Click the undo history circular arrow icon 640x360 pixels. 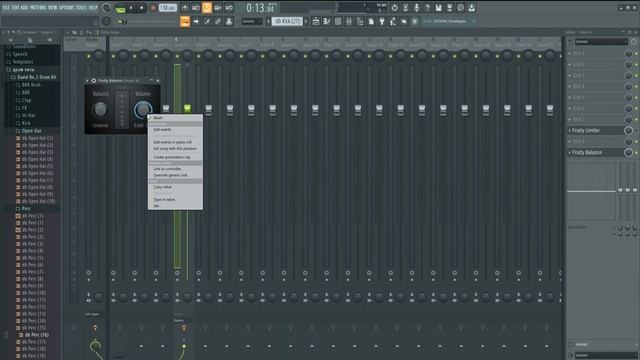coord(394,8)
